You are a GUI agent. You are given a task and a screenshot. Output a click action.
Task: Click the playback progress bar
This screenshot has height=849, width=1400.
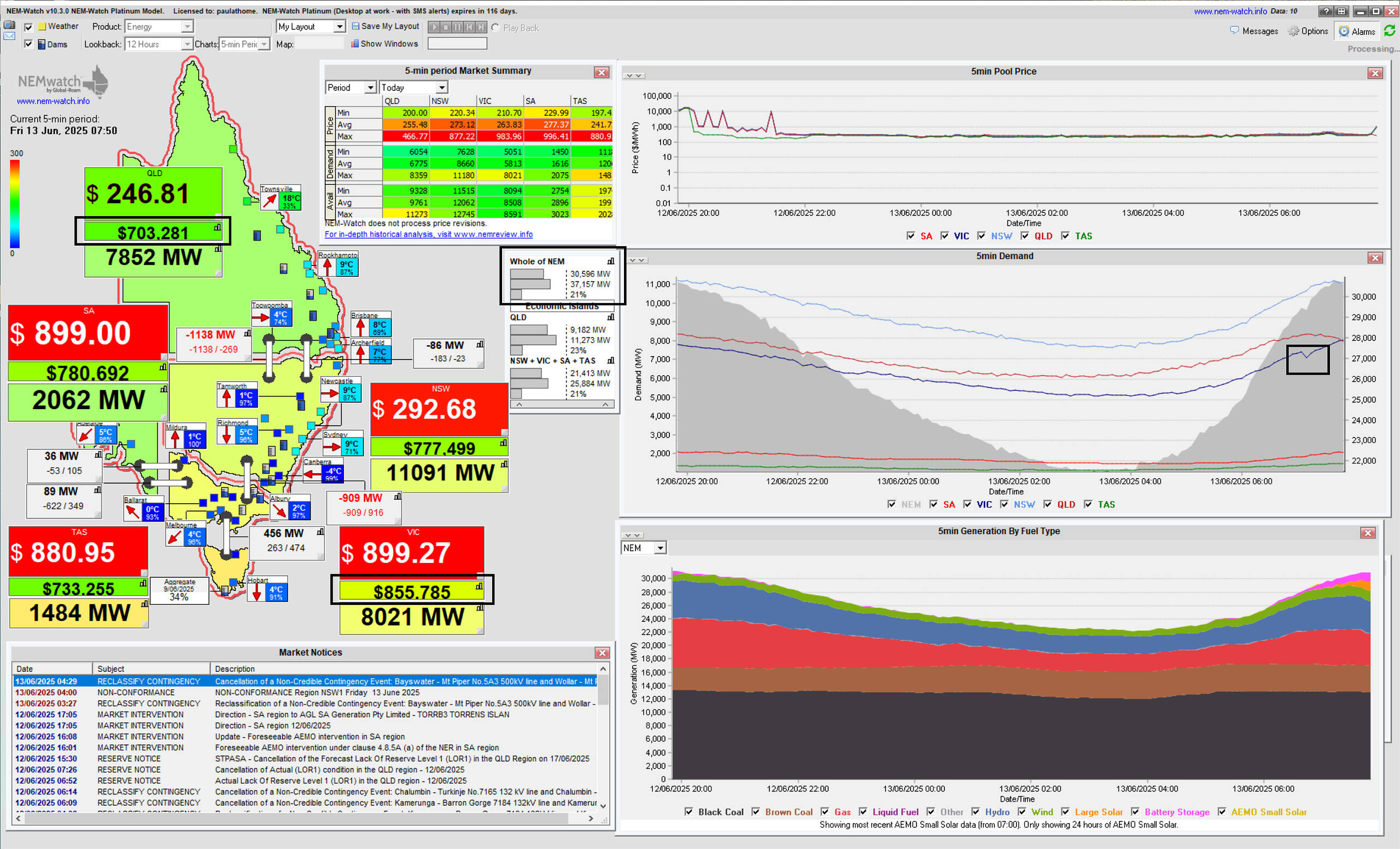pos(457,44)
